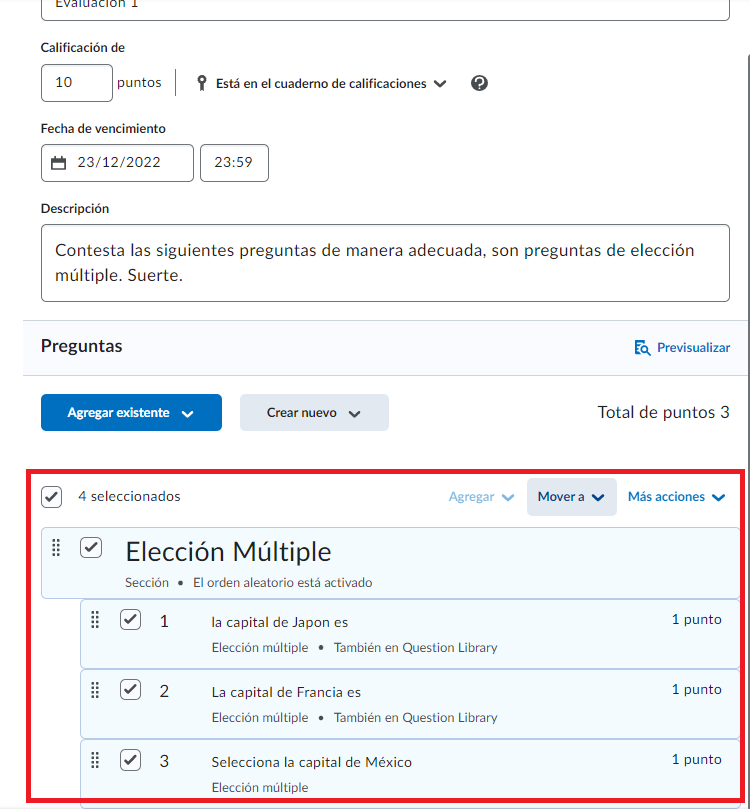The image size is (750, 809).
Task: Click the help question mark icon
Action: 479,83
